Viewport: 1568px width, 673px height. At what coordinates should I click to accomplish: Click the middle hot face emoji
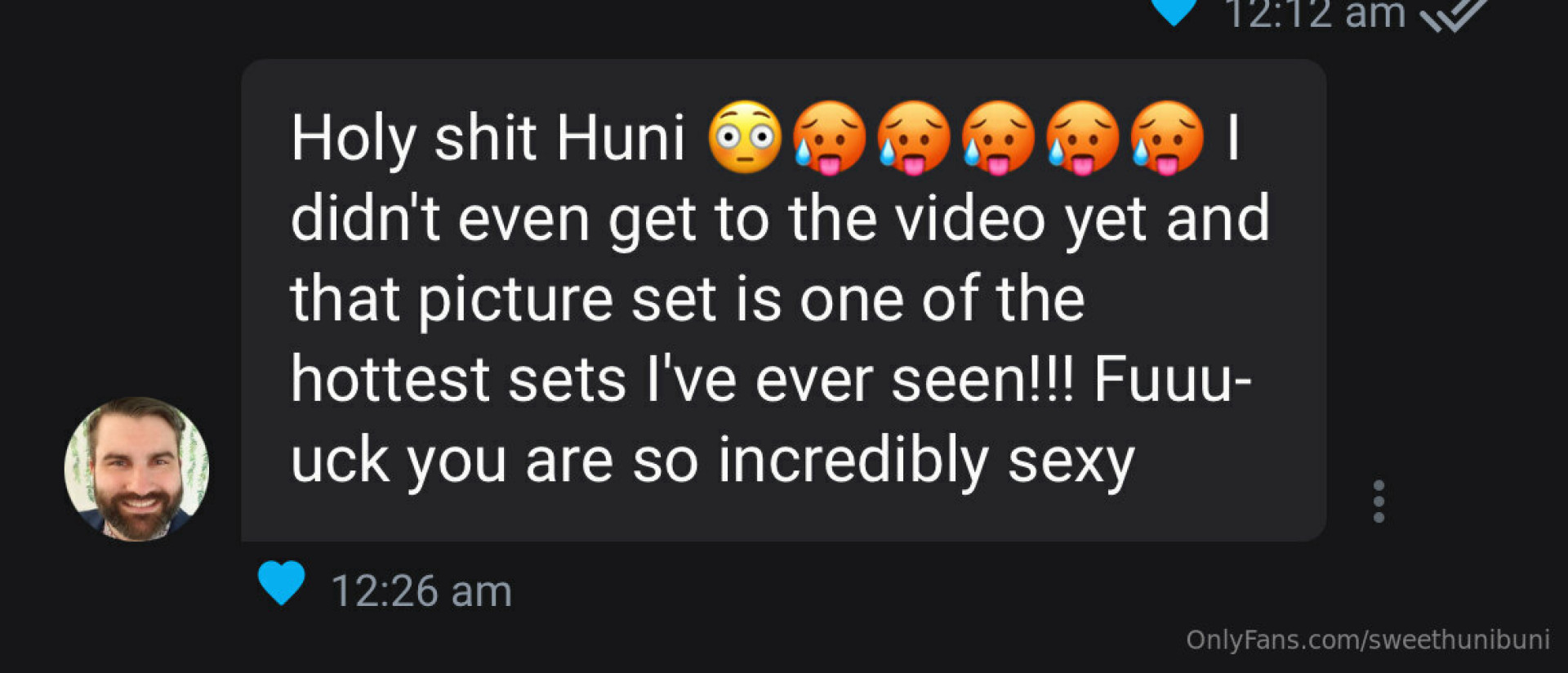[x=998, y=137]
